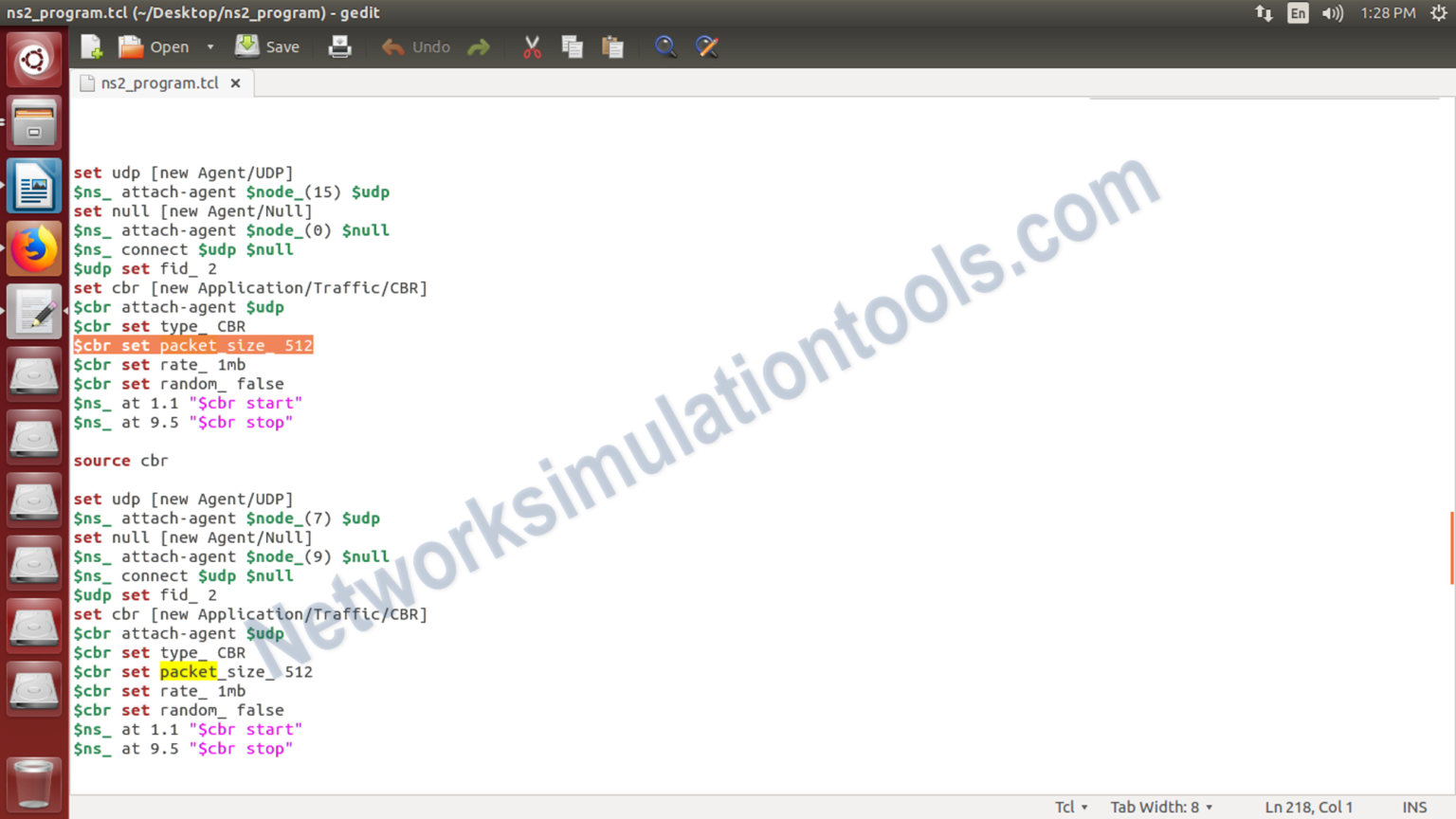Switch the En keyboard input indicator
Image resolution: width=1456 pixels, height=819 pixels.
tap(1298, 13)
